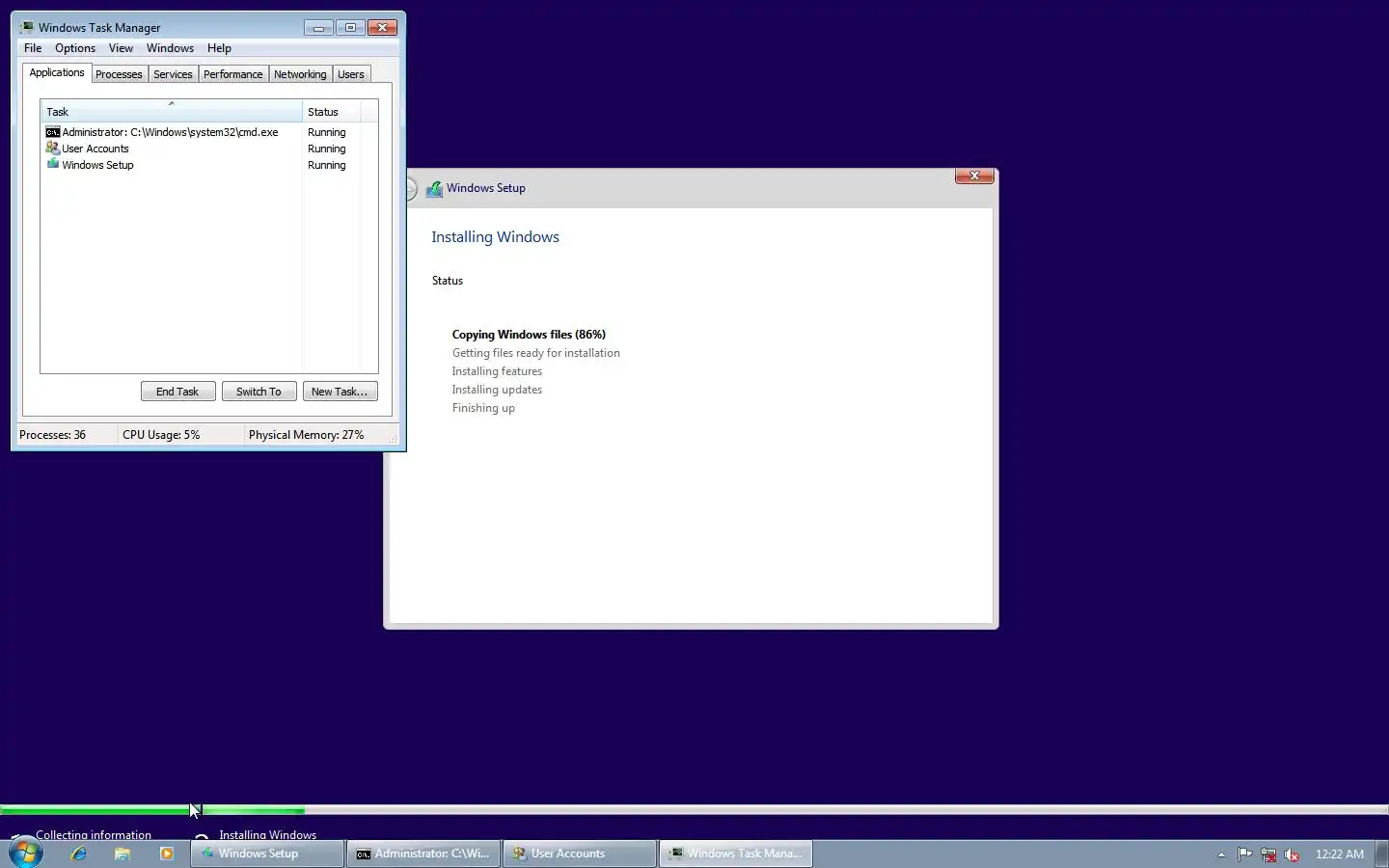The width and height of the screenshot is (1389, 868).
Task: Select Windows Setup task row
Action: 203,165
